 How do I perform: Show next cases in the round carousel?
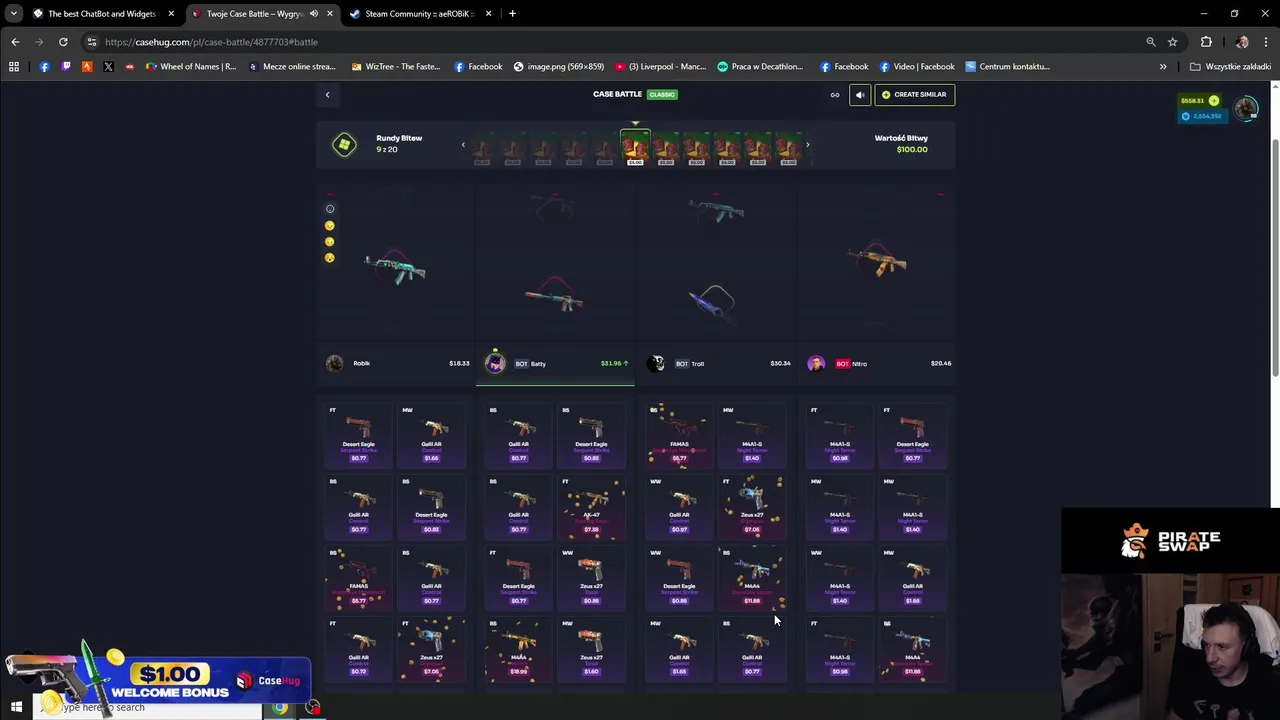807,145
